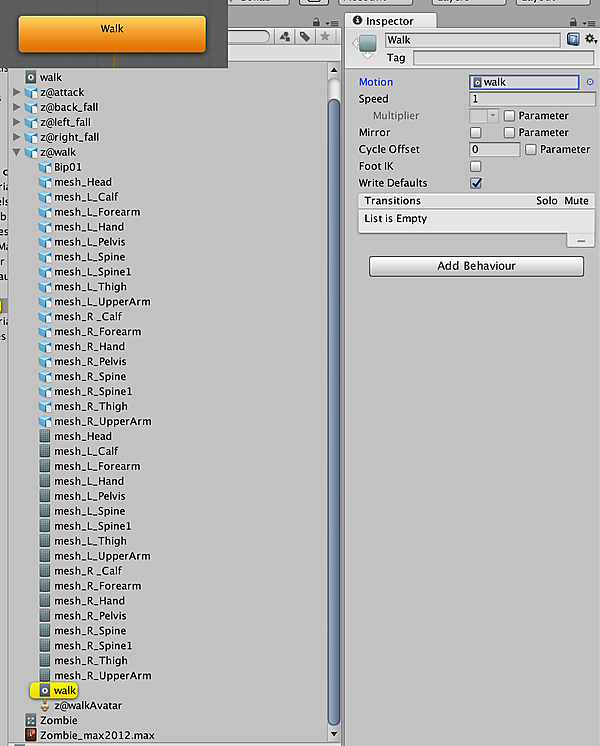Select the highlighted walk clip under z@walk

[x=54, y=690]
